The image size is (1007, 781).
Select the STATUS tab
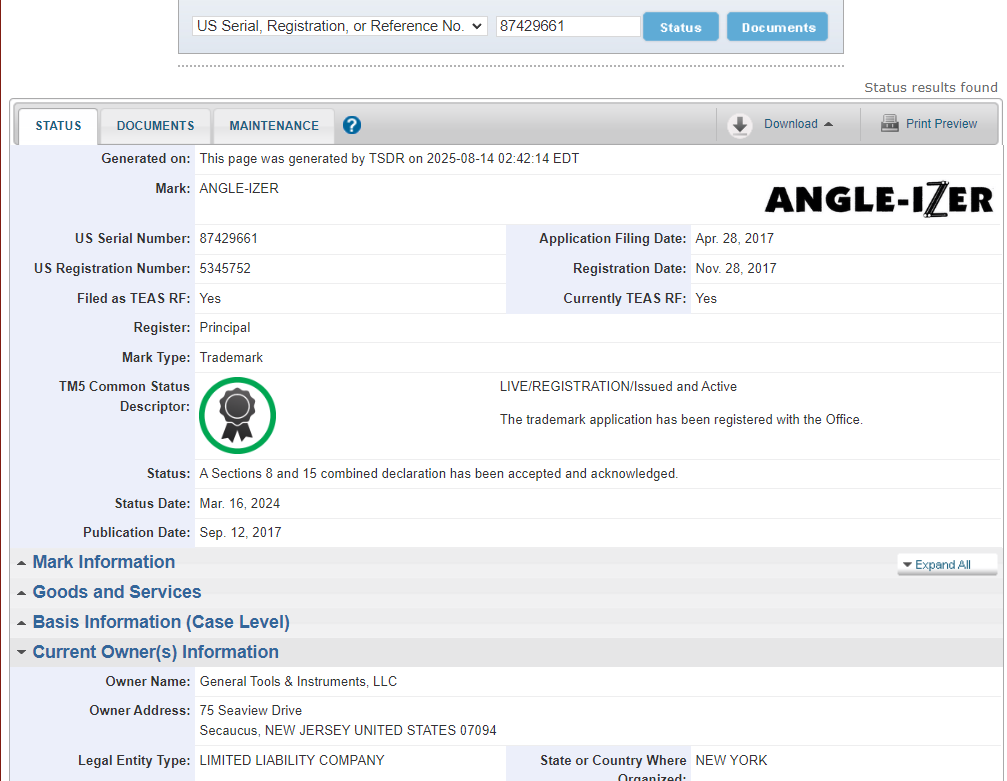pos(58,126)
